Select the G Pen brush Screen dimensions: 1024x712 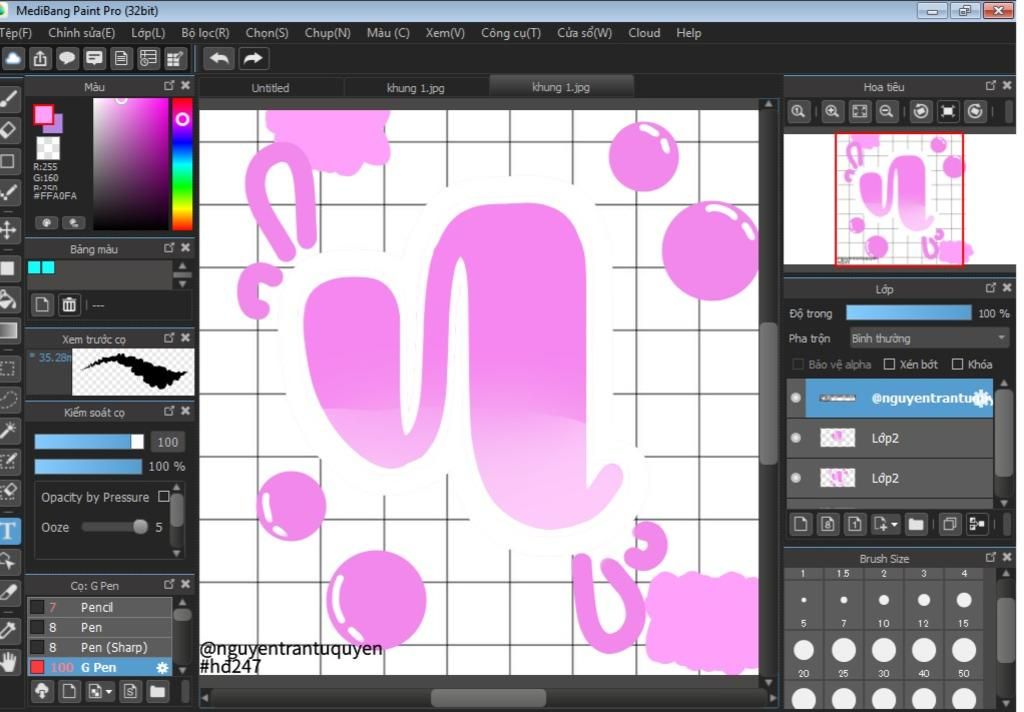pyautogui.click(x=99, y=668)
